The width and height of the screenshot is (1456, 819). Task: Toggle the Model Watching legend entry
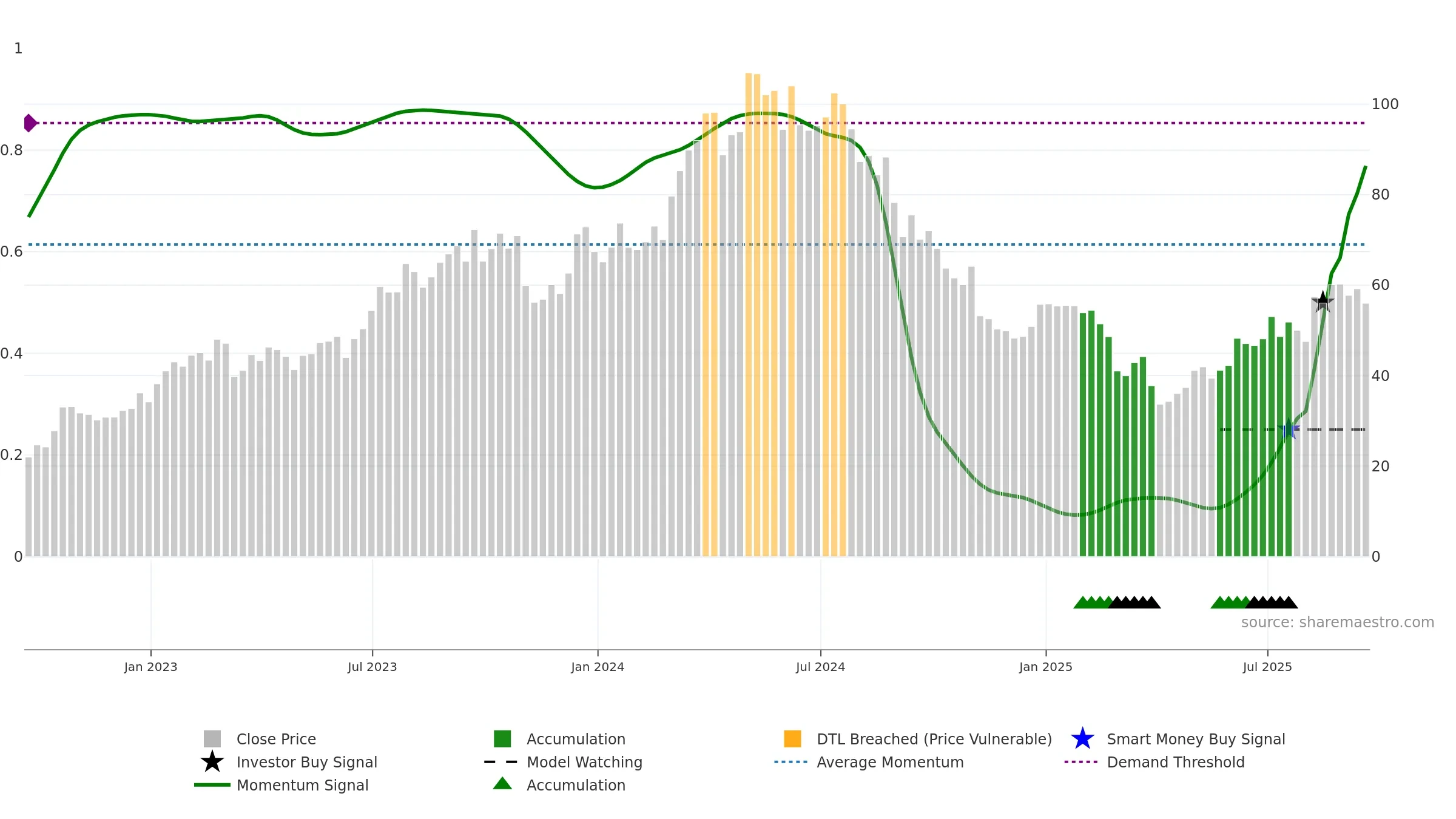[x=564, y=762]
